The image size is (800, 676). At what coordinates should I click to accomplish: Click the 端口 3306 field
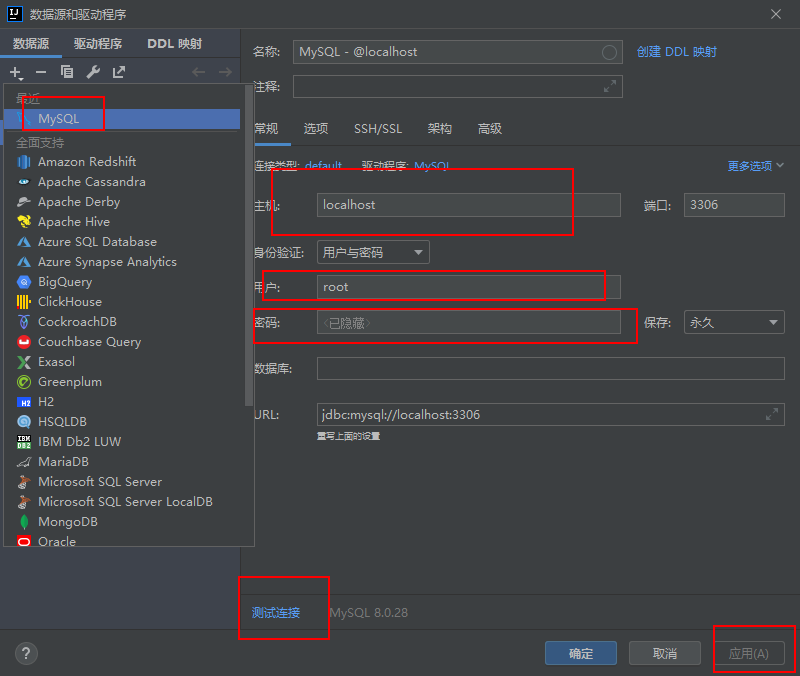pyautogui.click(x=734, y=205)
